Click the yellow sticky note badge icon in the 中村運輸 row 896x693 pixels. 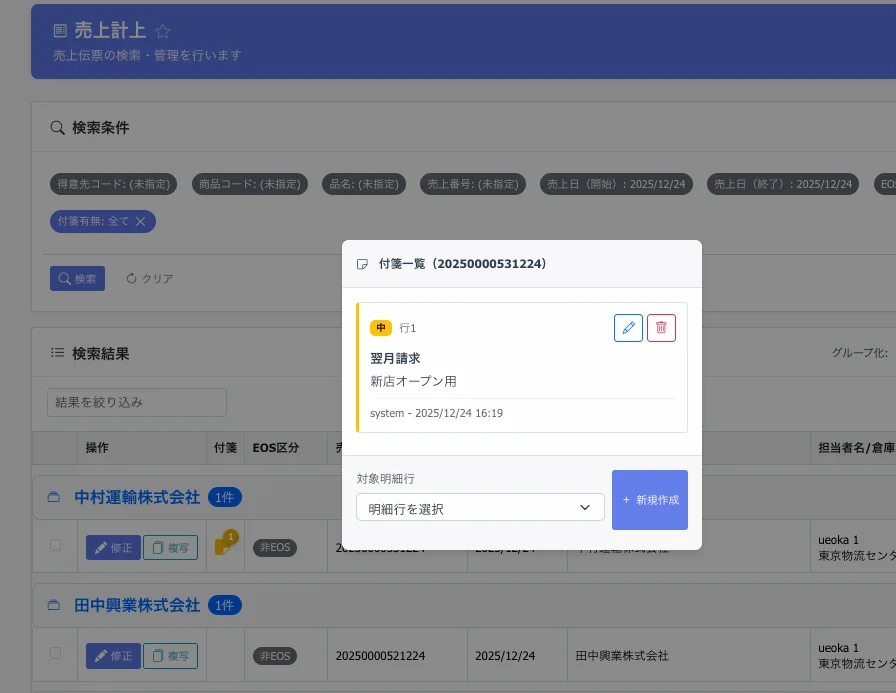point(224,546)
